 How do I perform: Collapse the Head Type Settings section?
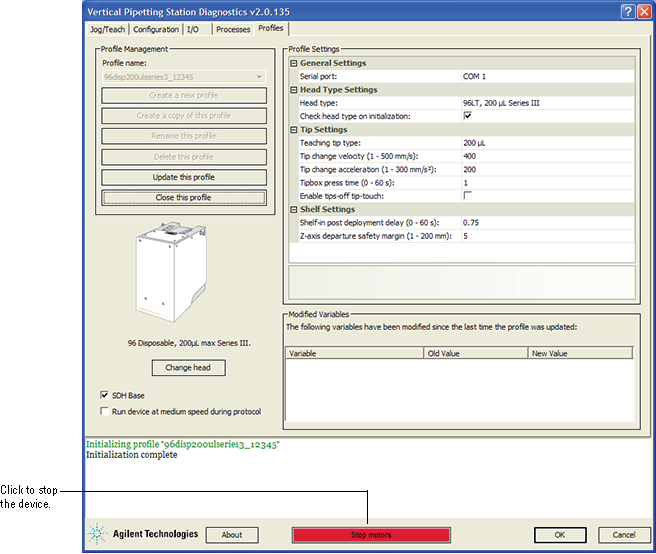295,90
